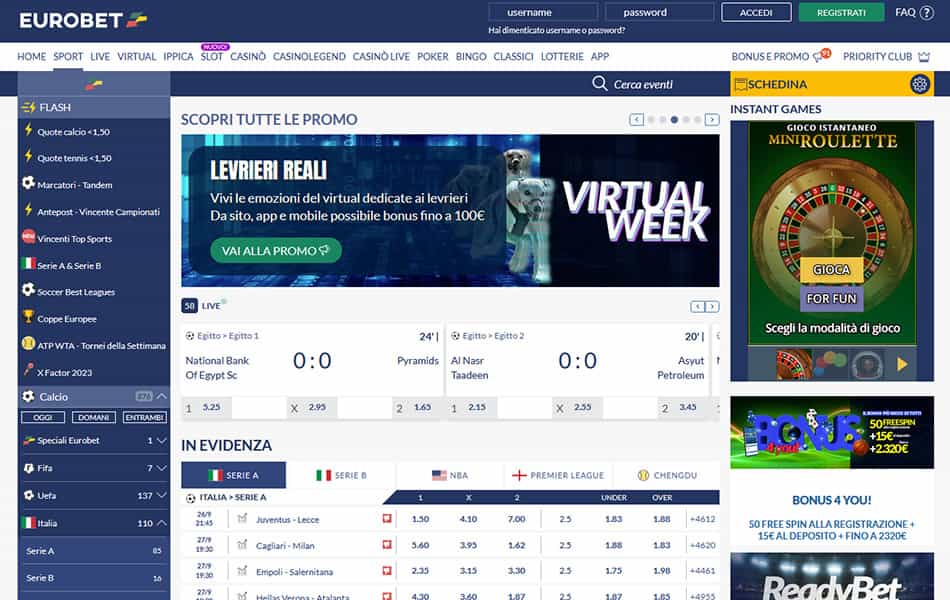The width and height of the screenshot is (950, 600).
Task: Open the SPORT menu
Action: pos(68,56)
